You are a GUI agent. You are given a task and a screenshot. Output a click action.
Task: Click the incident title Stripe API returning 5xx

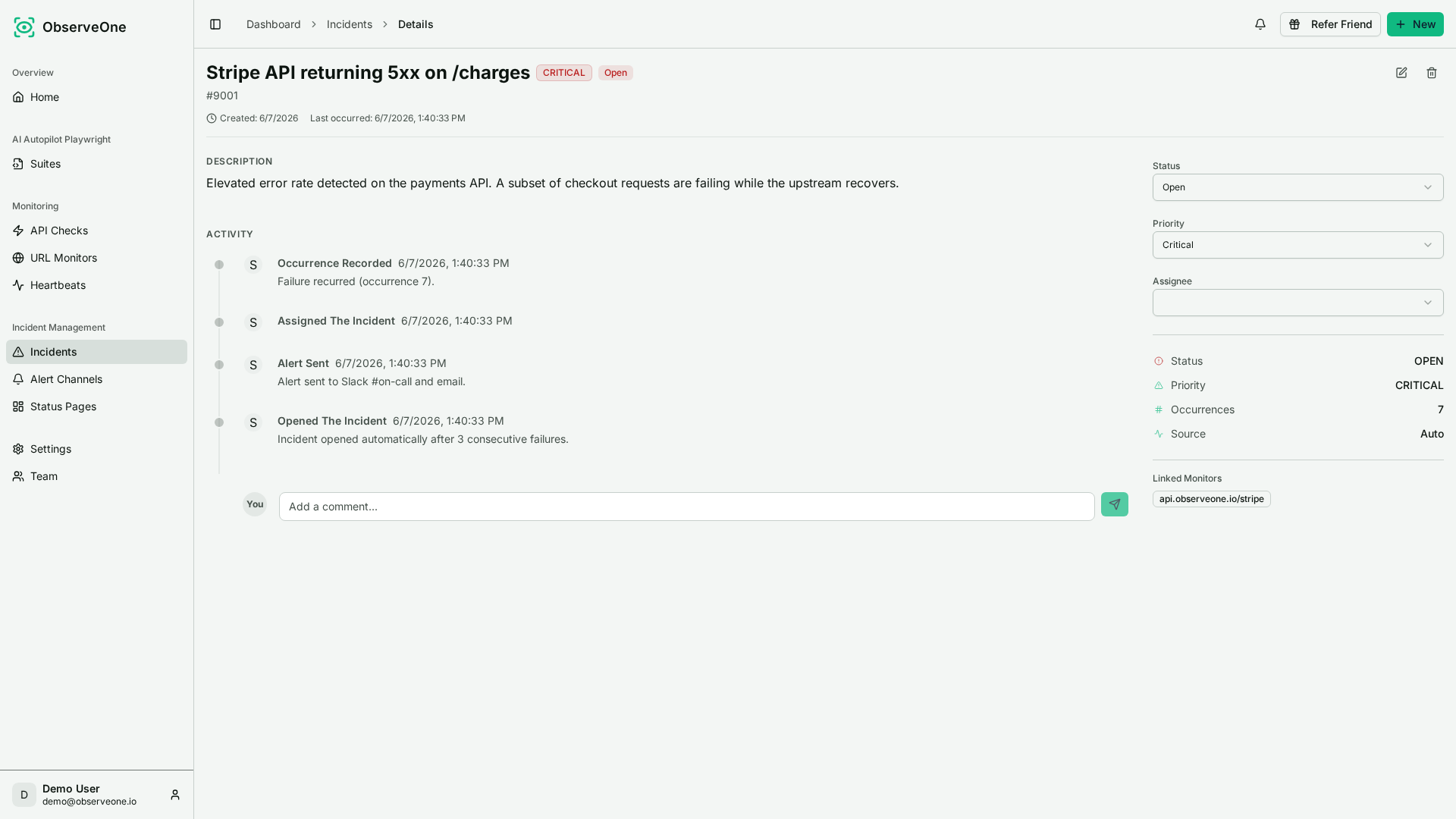coord(368,73)
